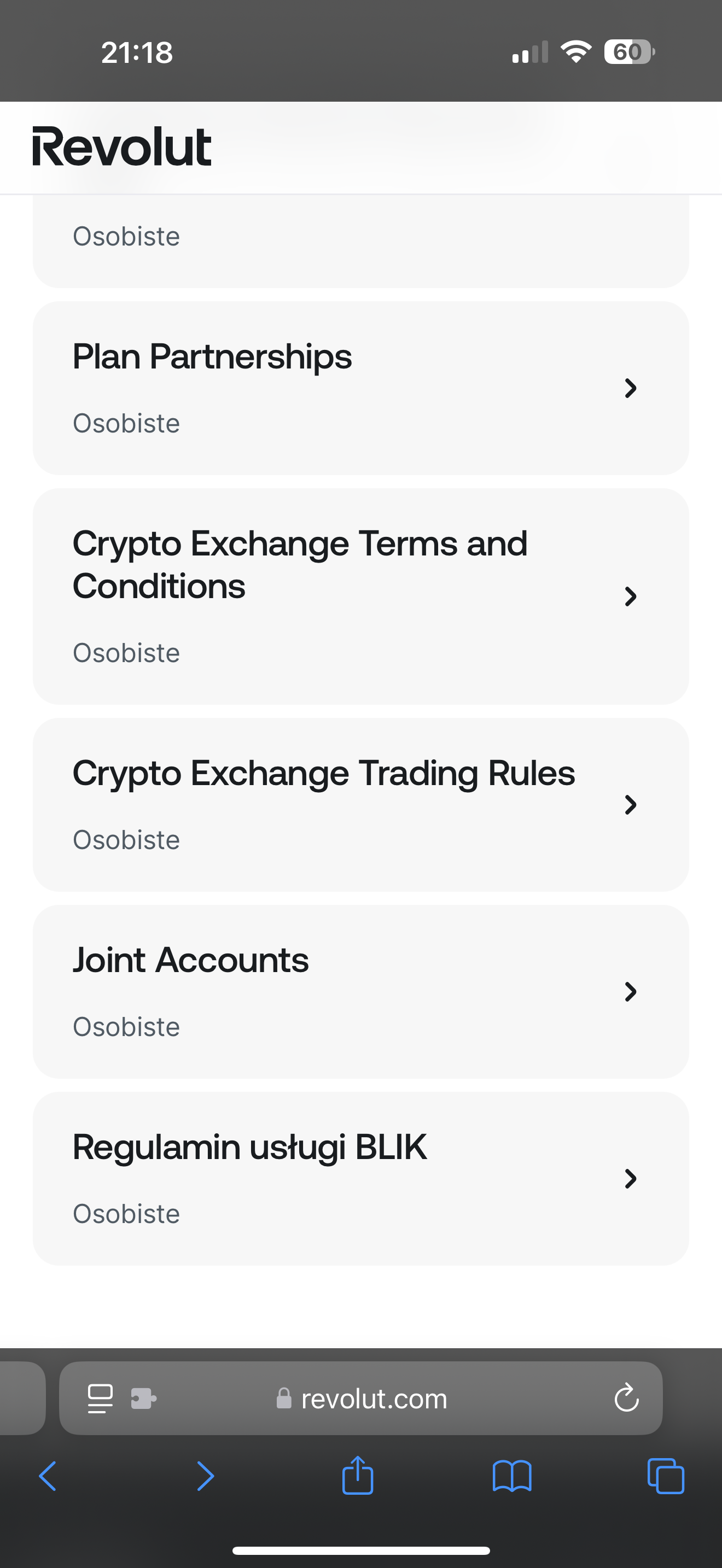
Task: Open the Safari share sheet icon
Action: (x=357, y=1475)
